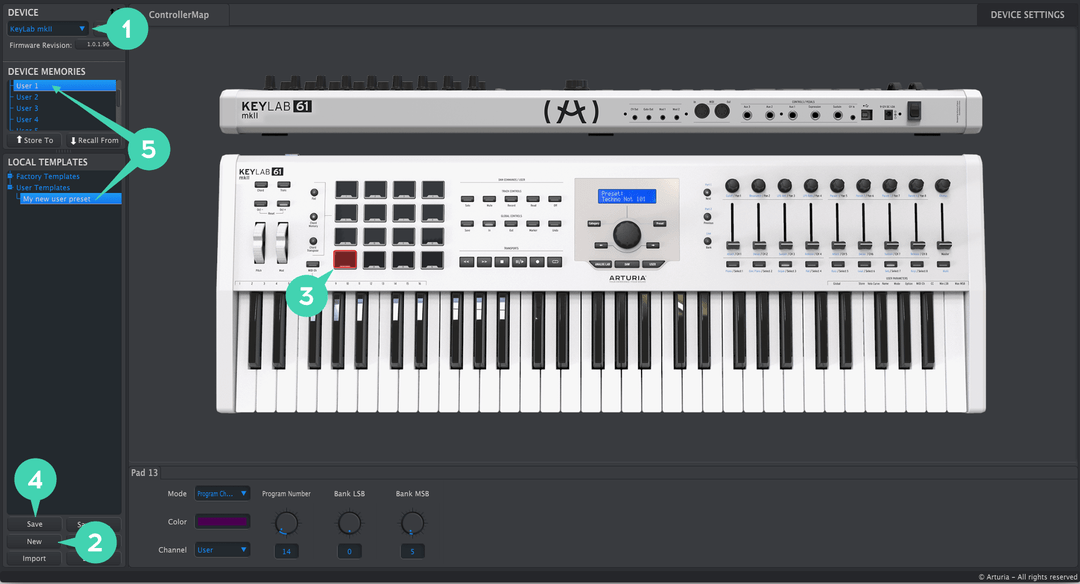The height and width of the screenshot is (584, 1080).
Task: Click the Oct+ octave up button
Action: tap(283, 203)
